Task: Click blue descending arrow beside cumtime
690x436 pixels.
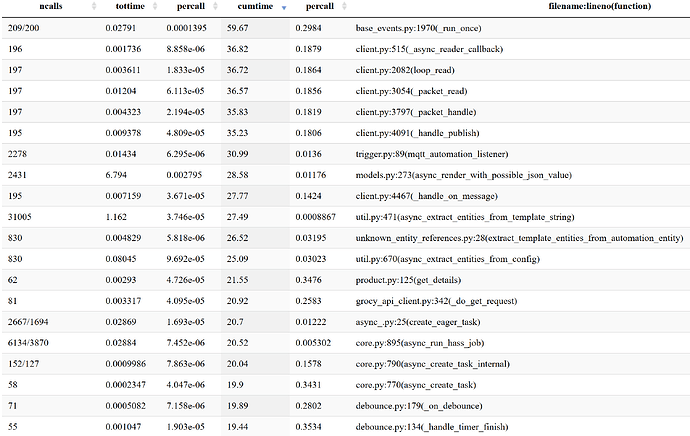Action: (284, 7)
